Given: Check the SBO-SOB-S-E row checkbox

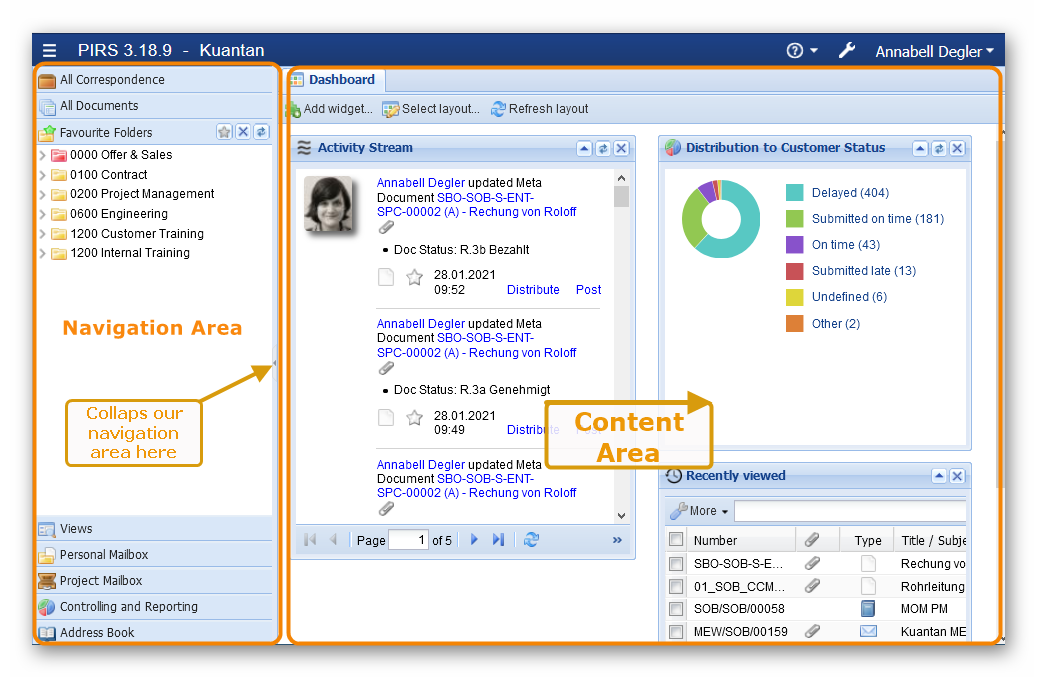Looking at the screenshot, I should [676, 564].
